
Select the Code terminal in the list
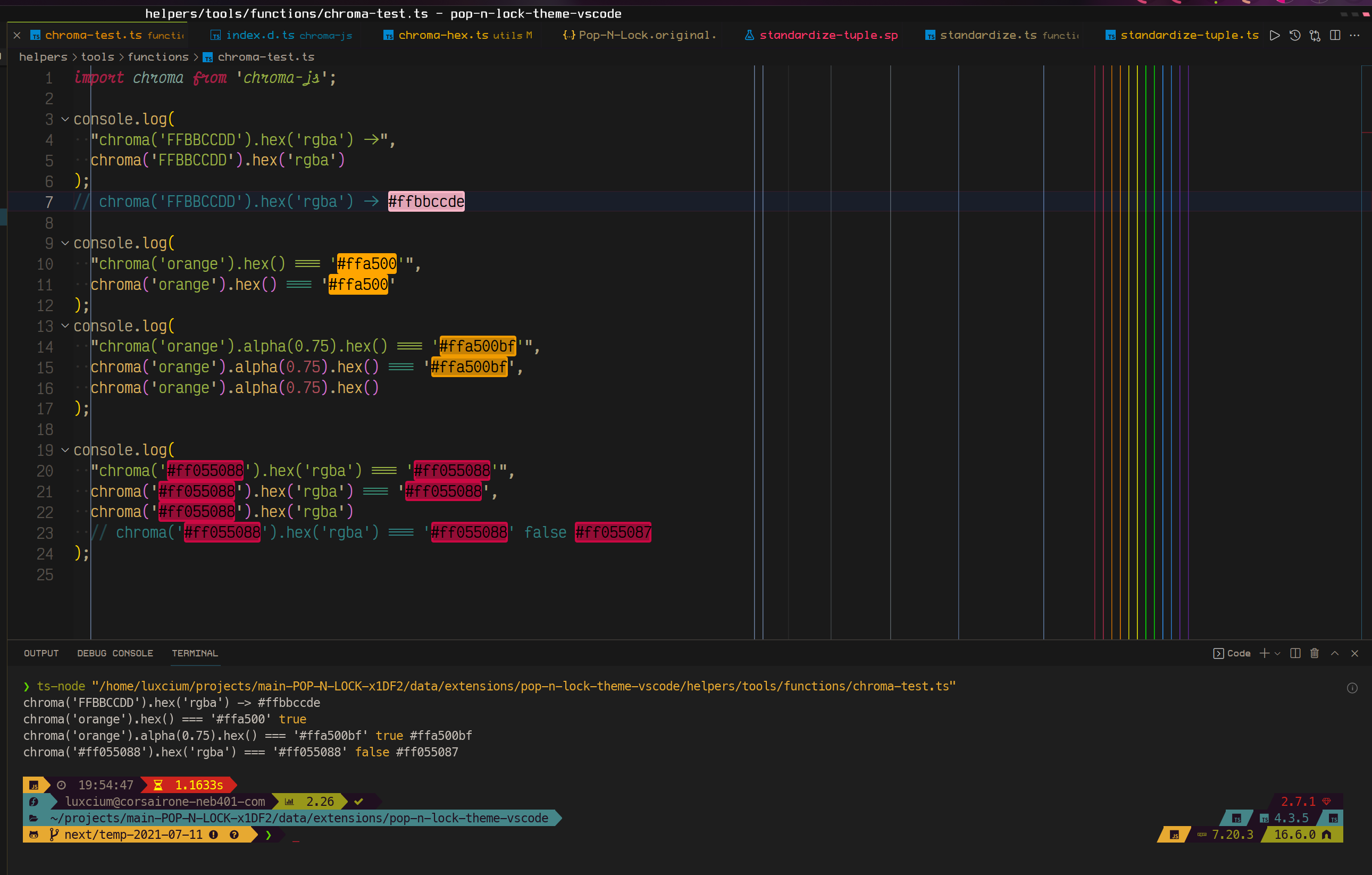click(1238, 653)
